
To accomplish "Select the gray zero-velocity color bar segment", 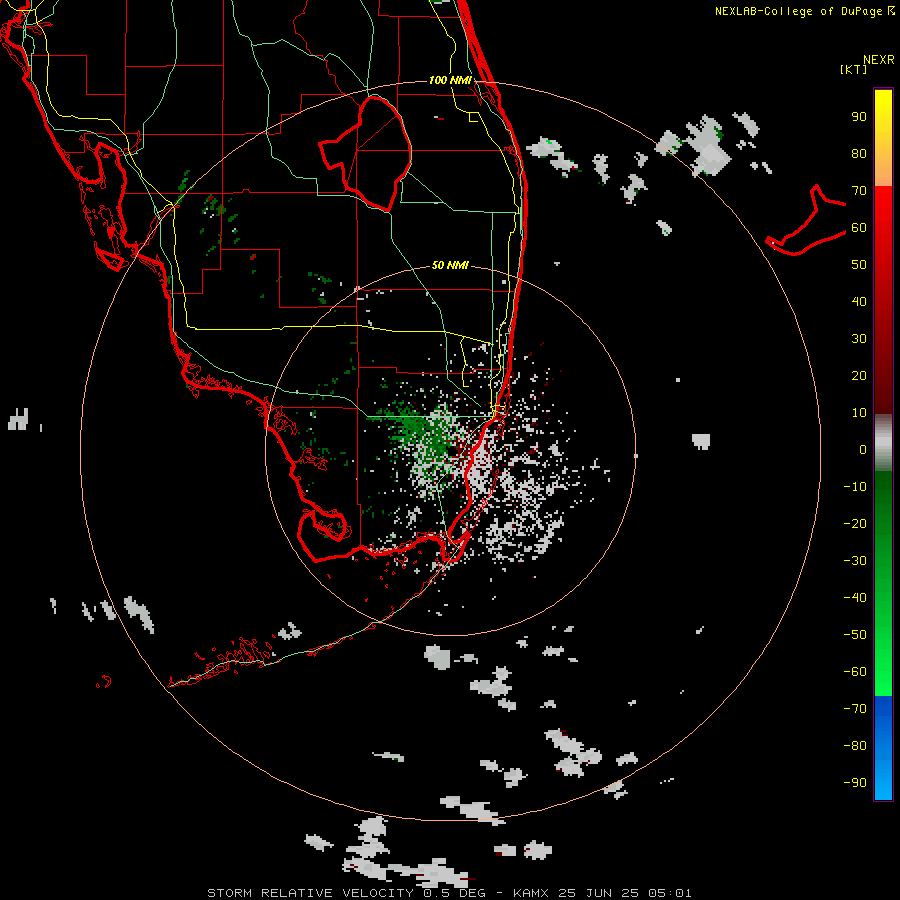I will (x=883, y=443).
